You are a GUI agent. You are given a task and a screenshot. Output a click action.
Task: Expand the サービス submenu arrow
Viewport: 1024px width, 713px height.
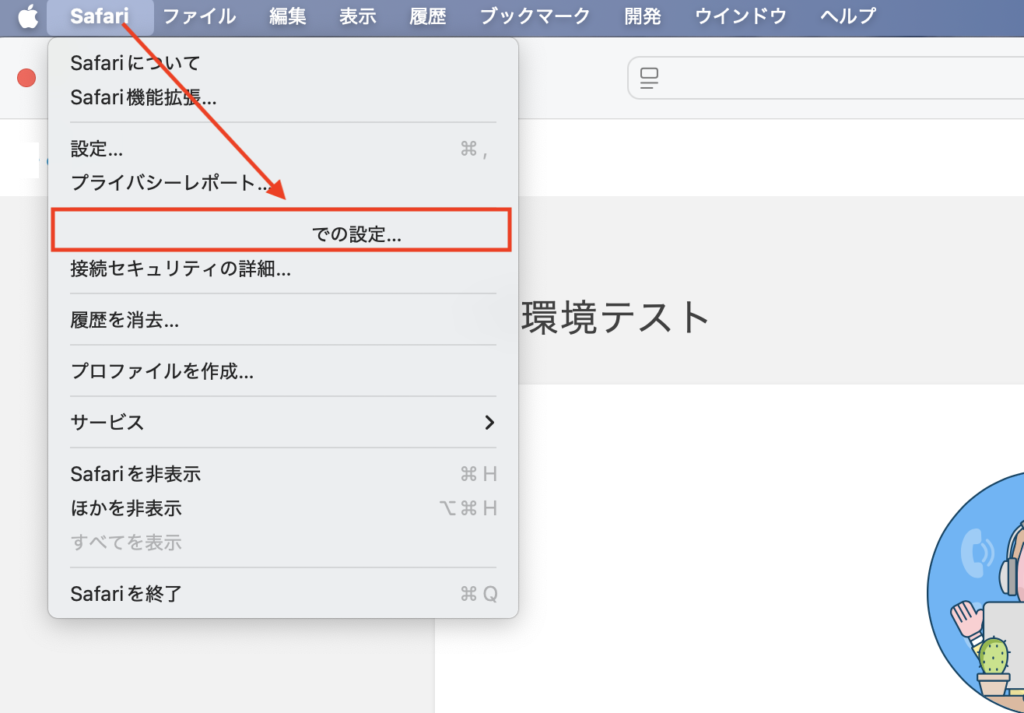pyautogui.click(x=489, y=422)
